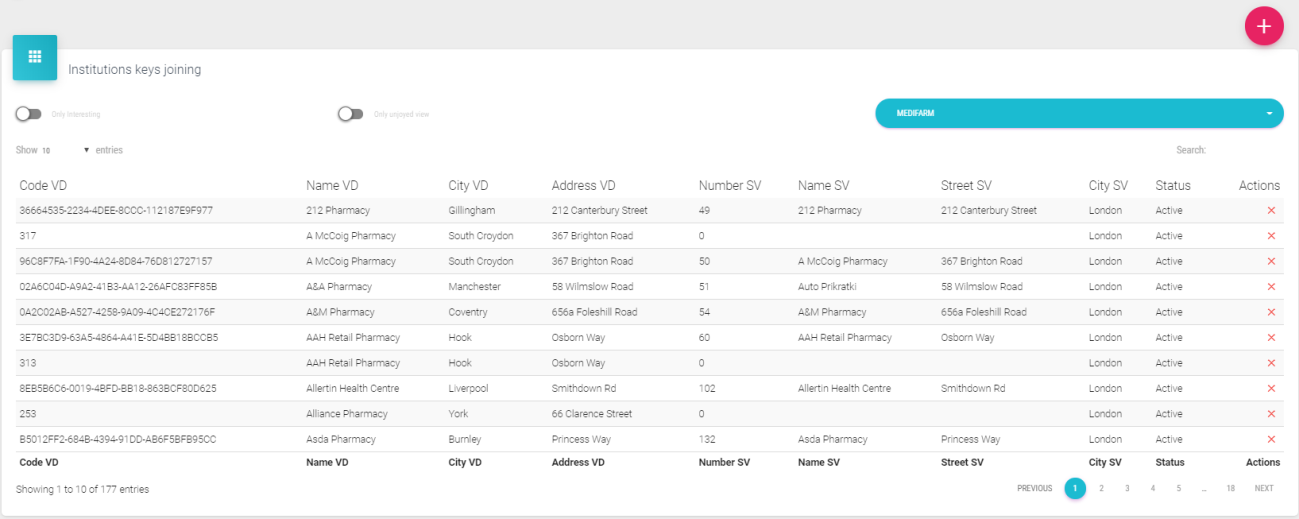Go to the Next page
Screen dimensions: 1299x519
[1264, 489]
